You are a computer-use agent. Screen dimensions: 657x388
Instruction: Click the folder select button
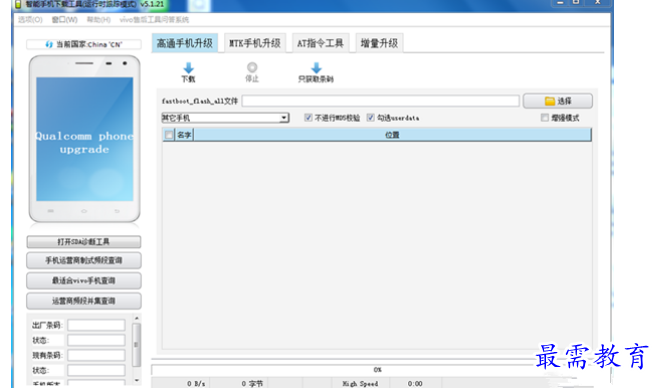coord(558,101)
